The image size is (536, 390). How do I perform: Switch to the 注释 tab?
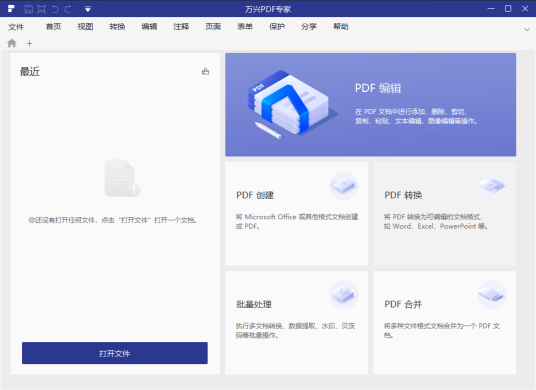(x=181, y=27)
